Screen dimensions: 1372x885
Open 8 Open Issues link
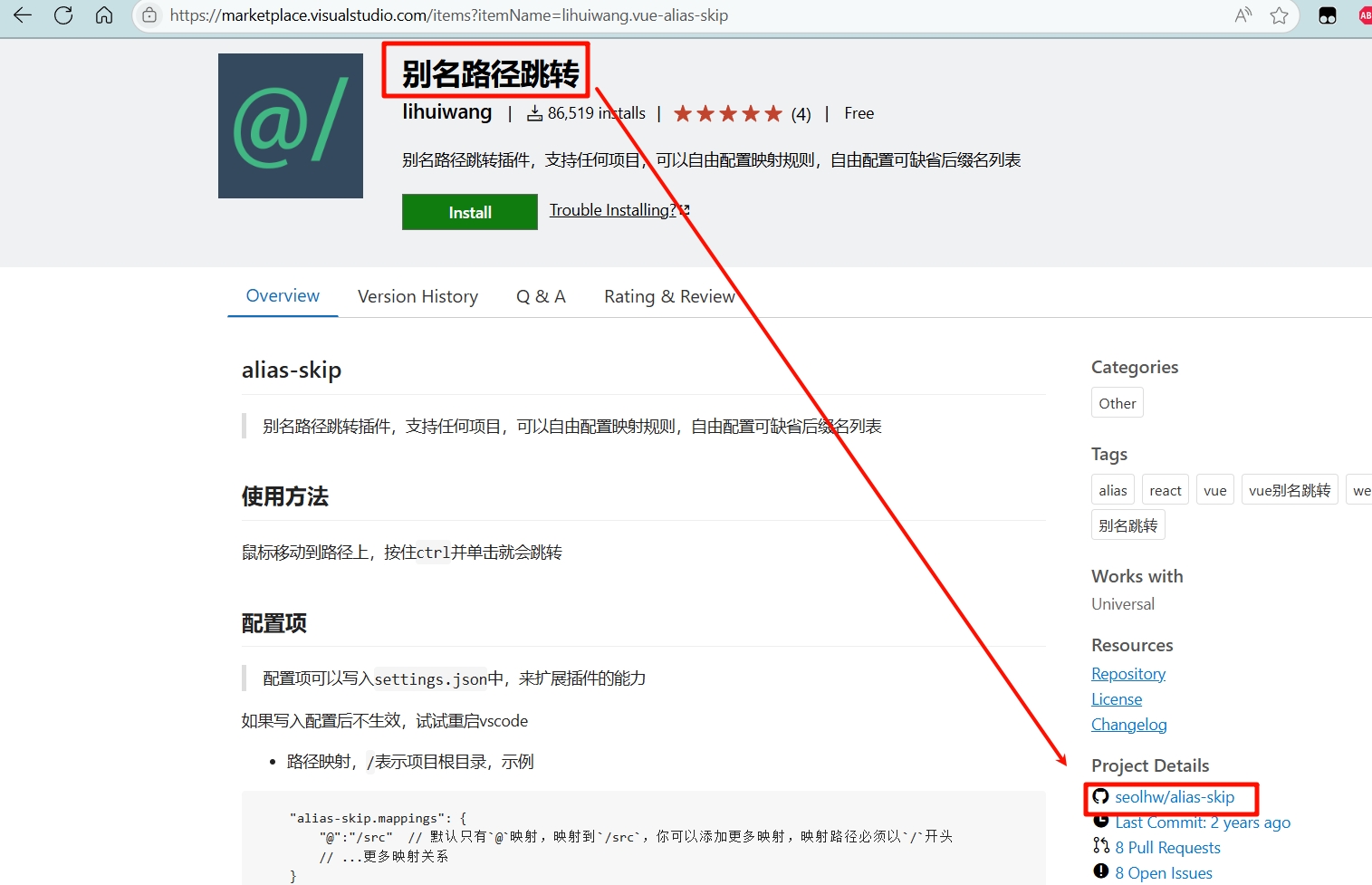pos(1164,873)
